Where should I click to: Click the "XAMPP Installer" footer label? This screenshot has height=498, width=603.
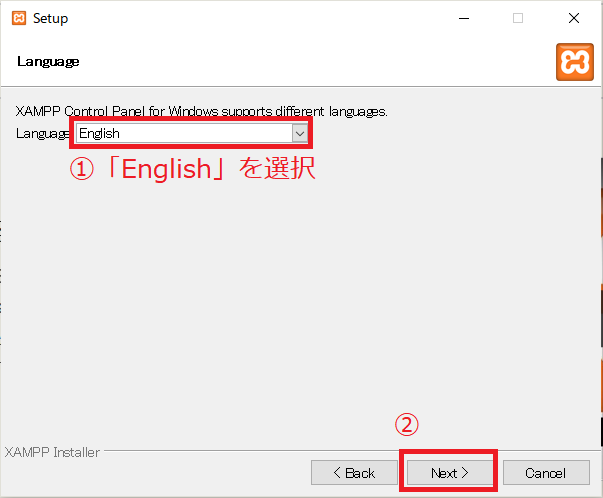(53, 452)
